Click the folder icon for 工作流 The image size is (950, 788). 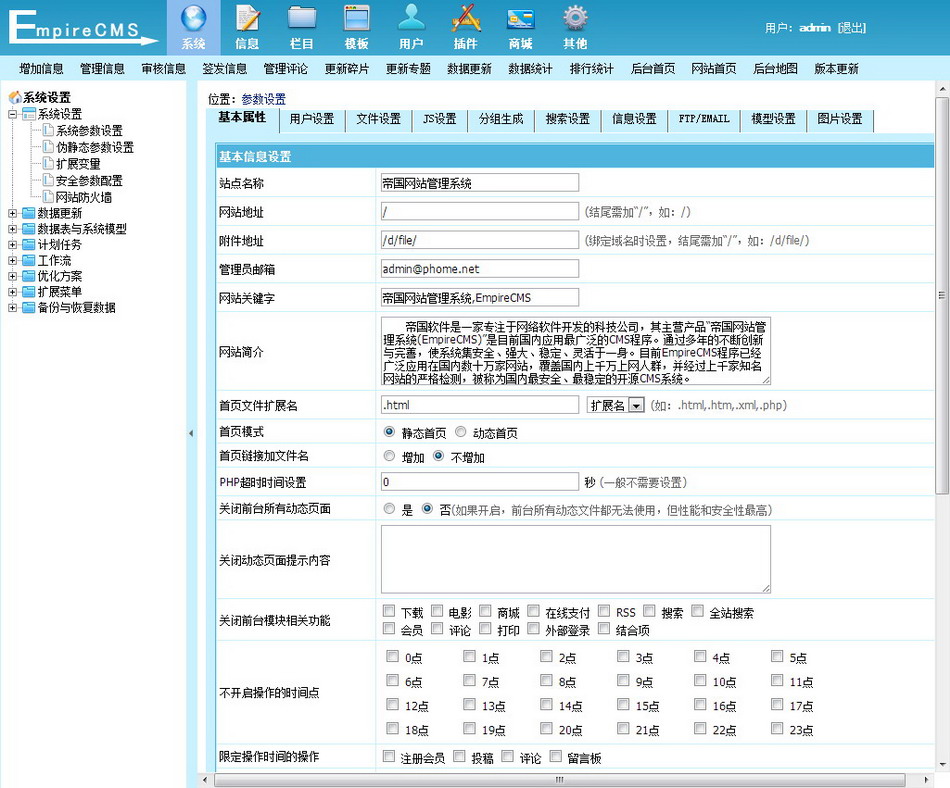[x=28, y=260]
